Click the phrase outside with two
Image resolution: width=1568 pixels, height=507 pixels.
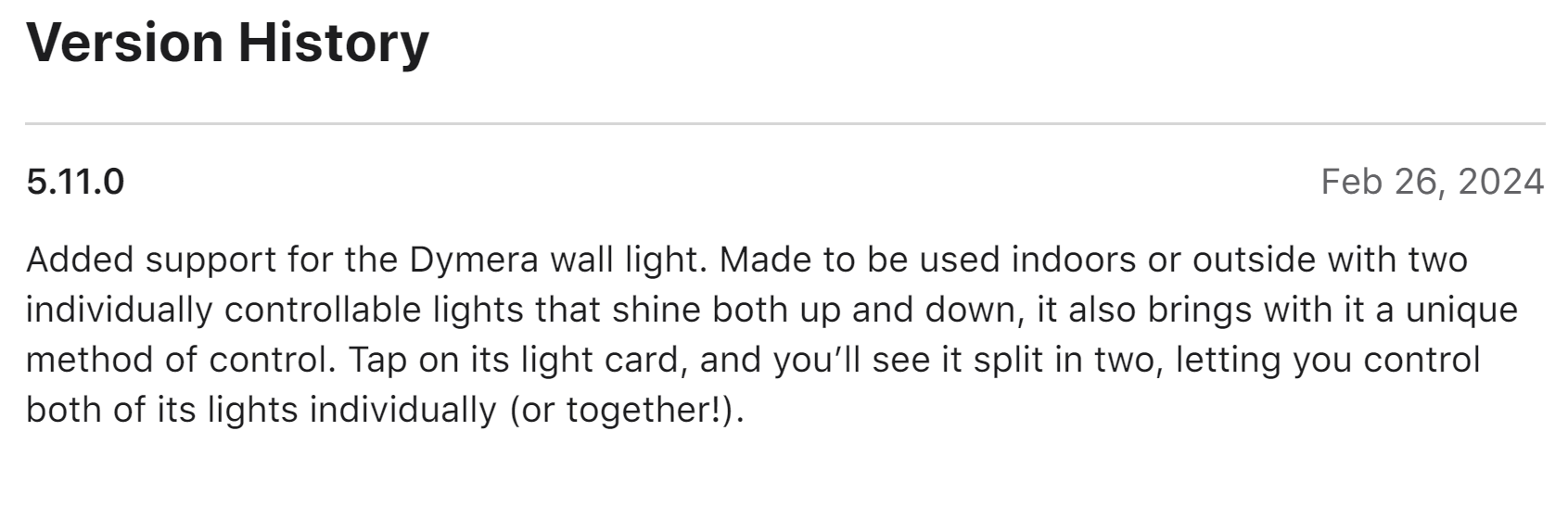tap(1330, 260)
